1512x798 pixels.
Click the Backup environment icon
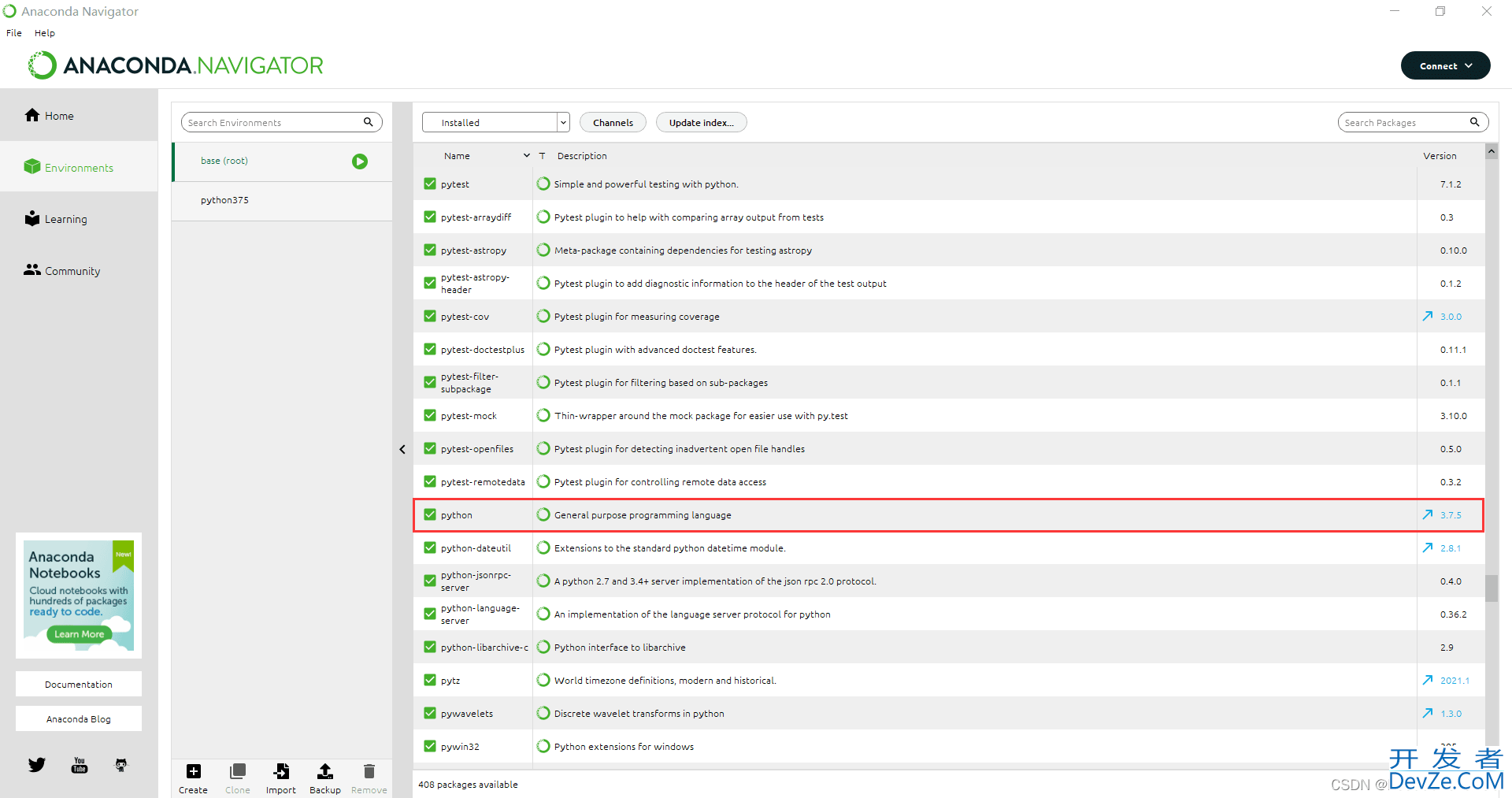click(x=325, y=771)
